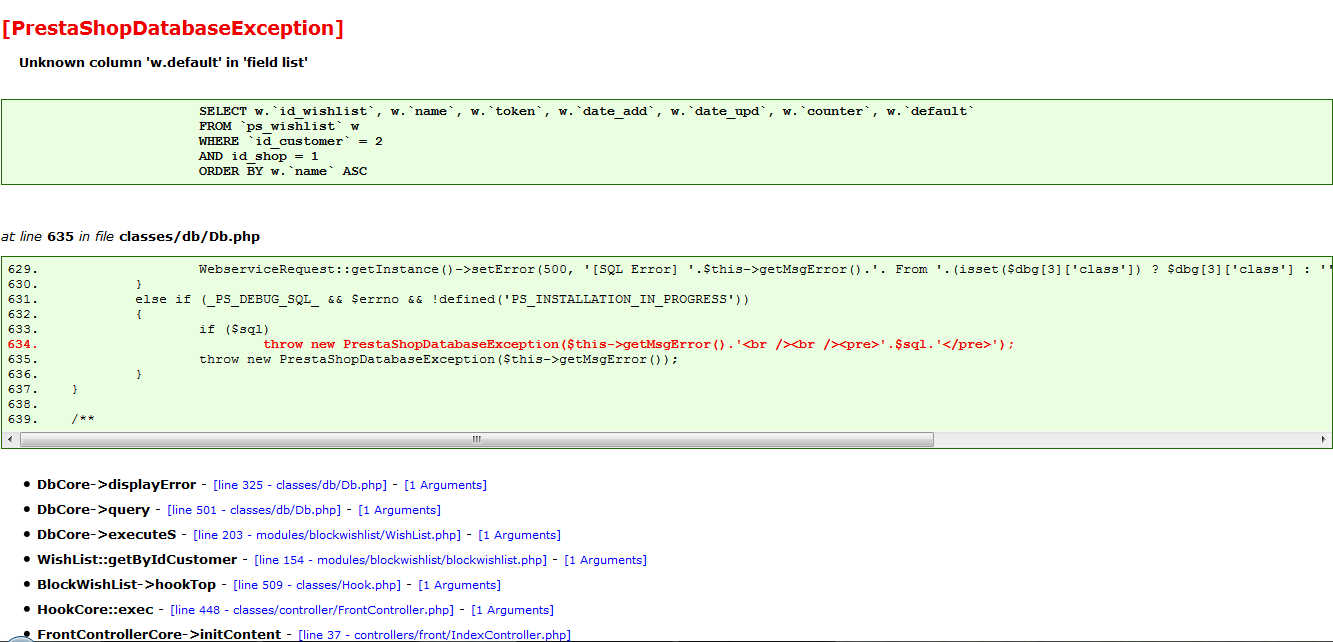The image size is (1333, 642).
Task: Click the PrestaShopDatabaseException heading
Action: click(172, 29)
